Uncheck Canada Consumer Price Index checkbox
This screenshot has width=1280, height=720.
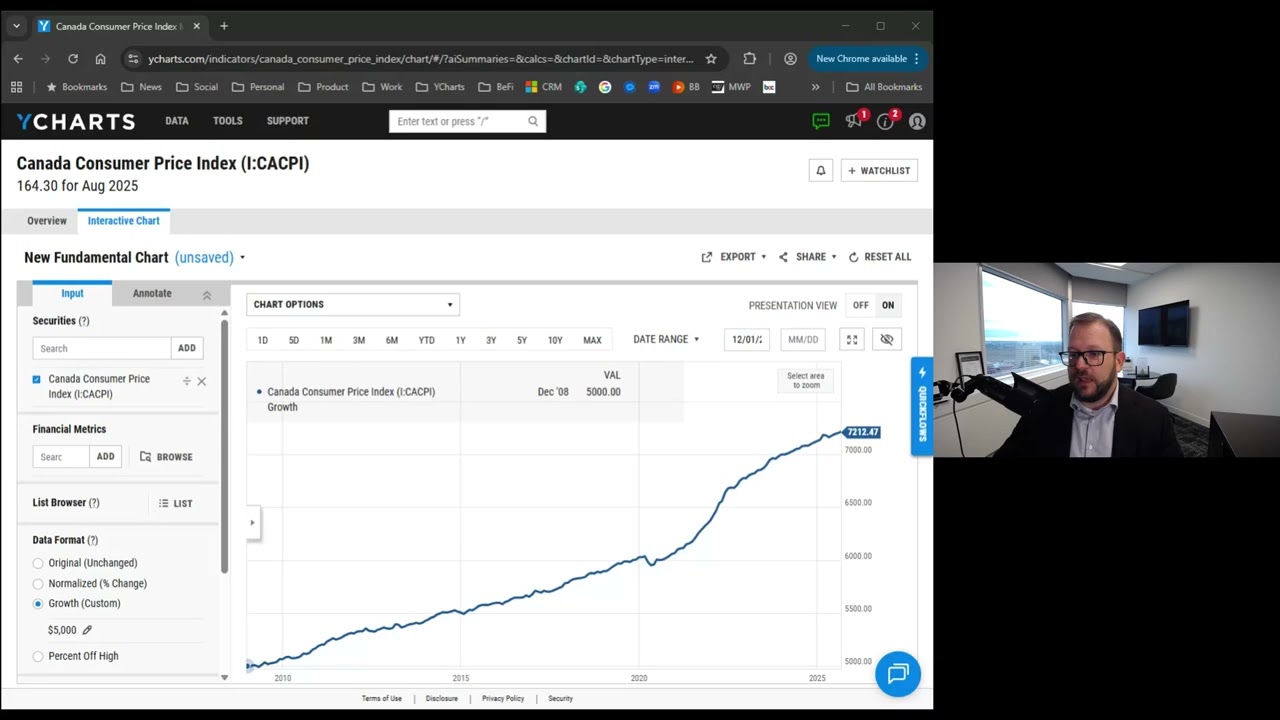[x=37, y=380]
